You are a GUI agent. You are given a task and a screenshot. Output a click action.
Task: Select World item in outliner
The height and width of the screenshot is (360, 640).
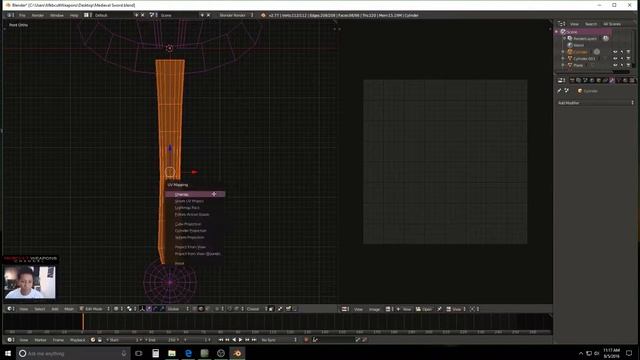(x=578, y=45)
